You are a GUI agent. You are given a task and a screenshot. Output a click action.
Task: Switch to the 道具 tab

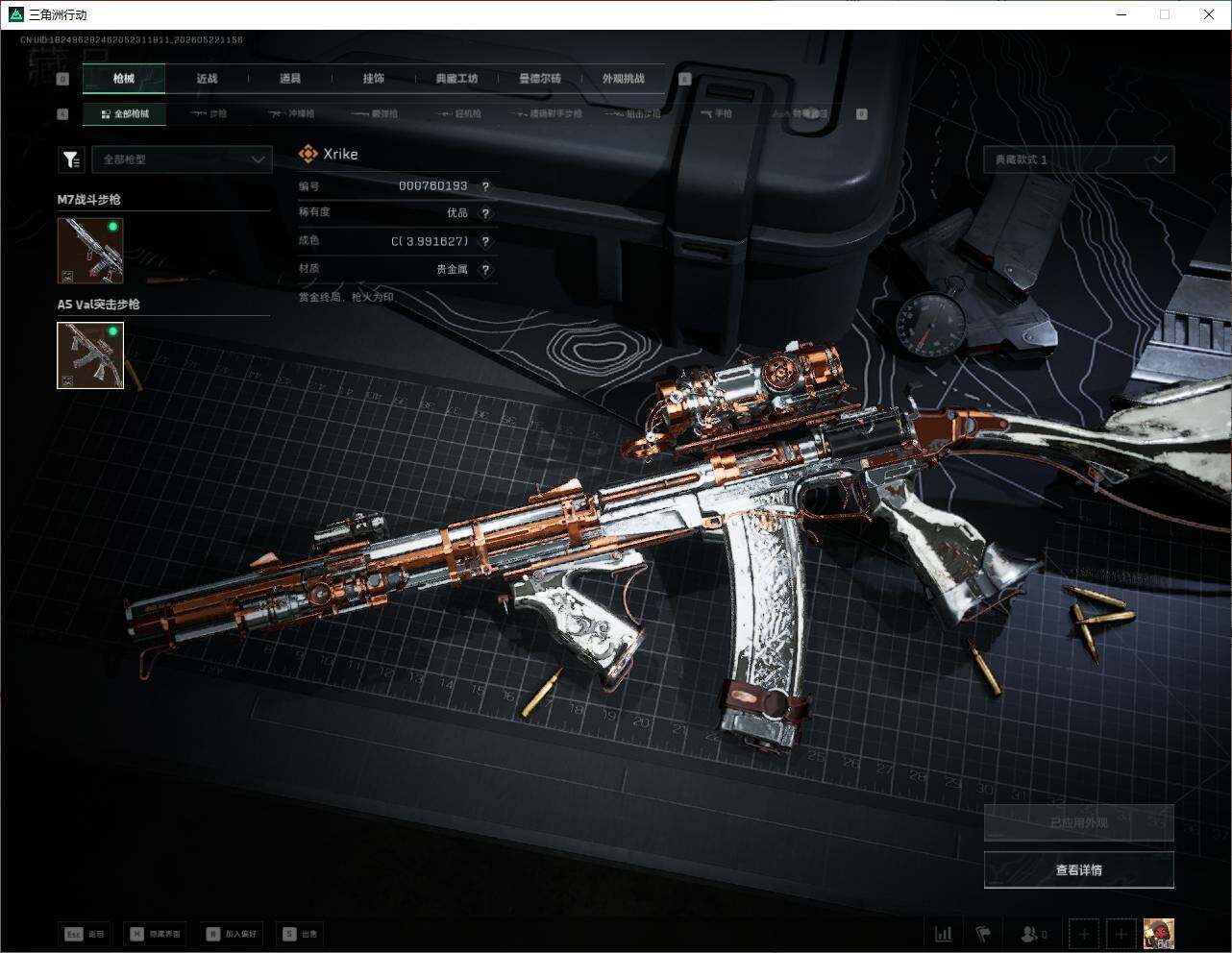click(x=290, y=79)
